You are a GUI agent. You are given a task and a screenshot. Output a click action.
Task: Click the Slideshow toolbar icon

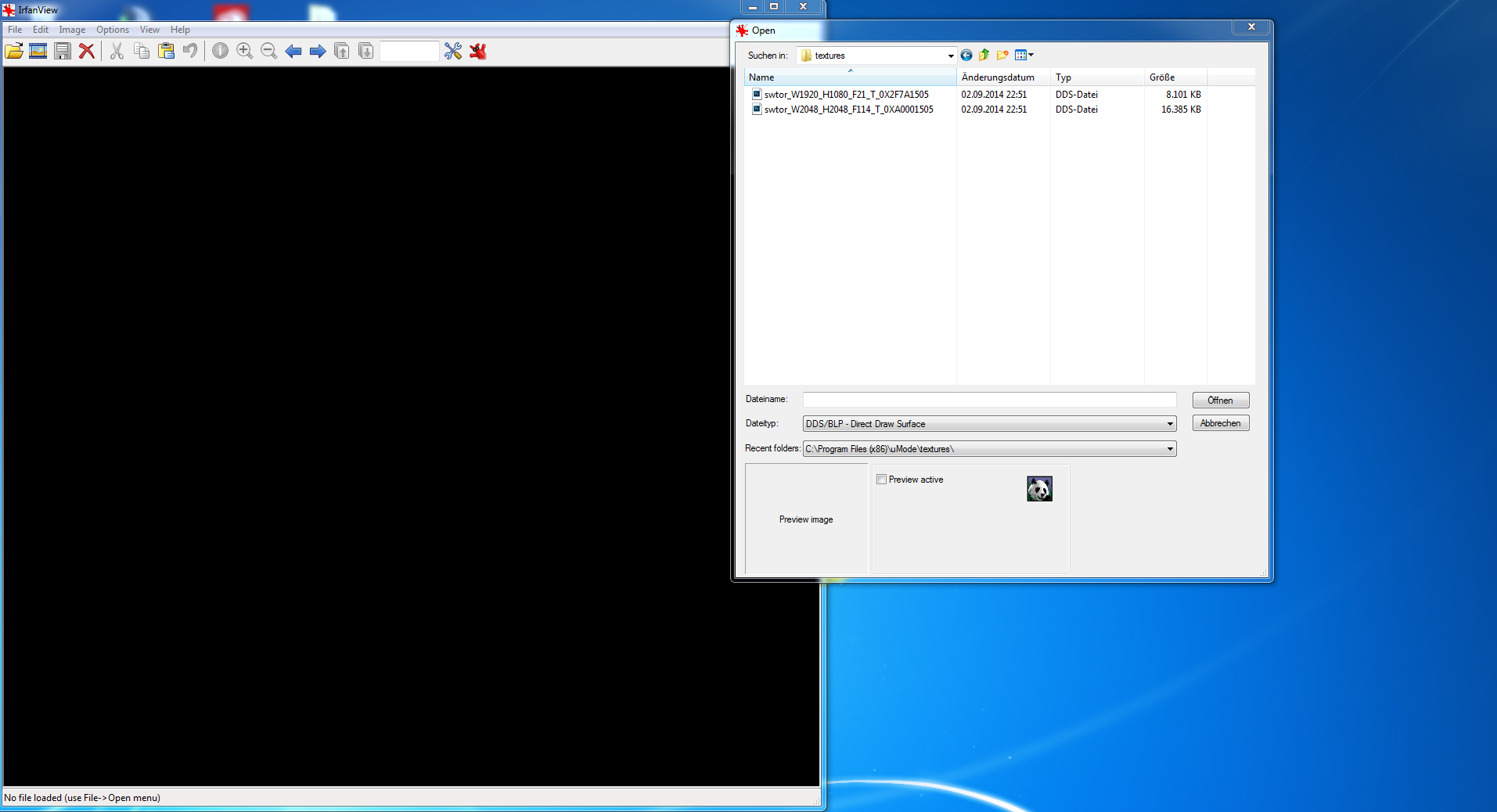tap(38, 52)
